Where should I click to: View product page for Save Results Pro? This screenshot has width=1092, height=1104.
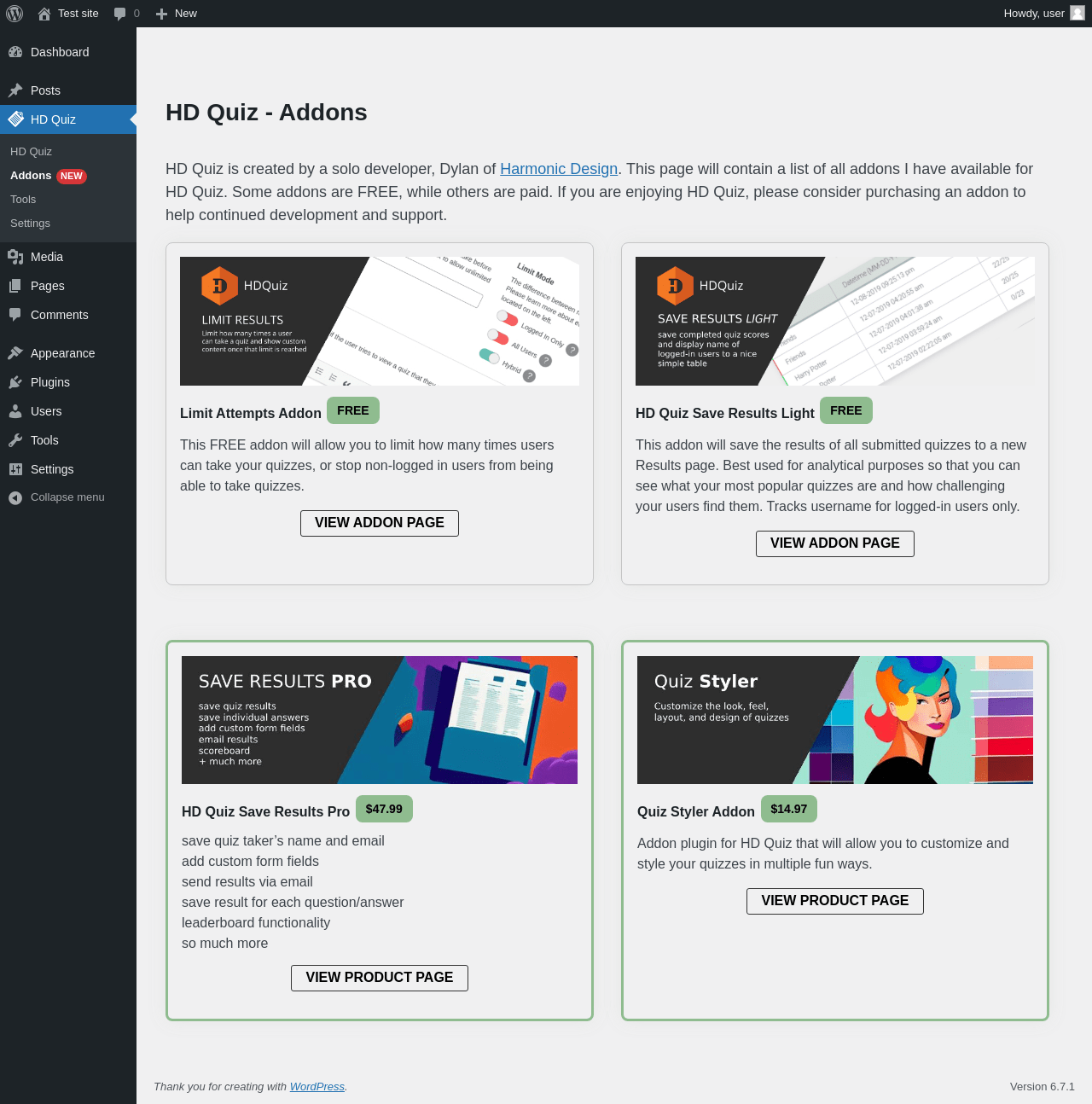click(x=380, y=978)
